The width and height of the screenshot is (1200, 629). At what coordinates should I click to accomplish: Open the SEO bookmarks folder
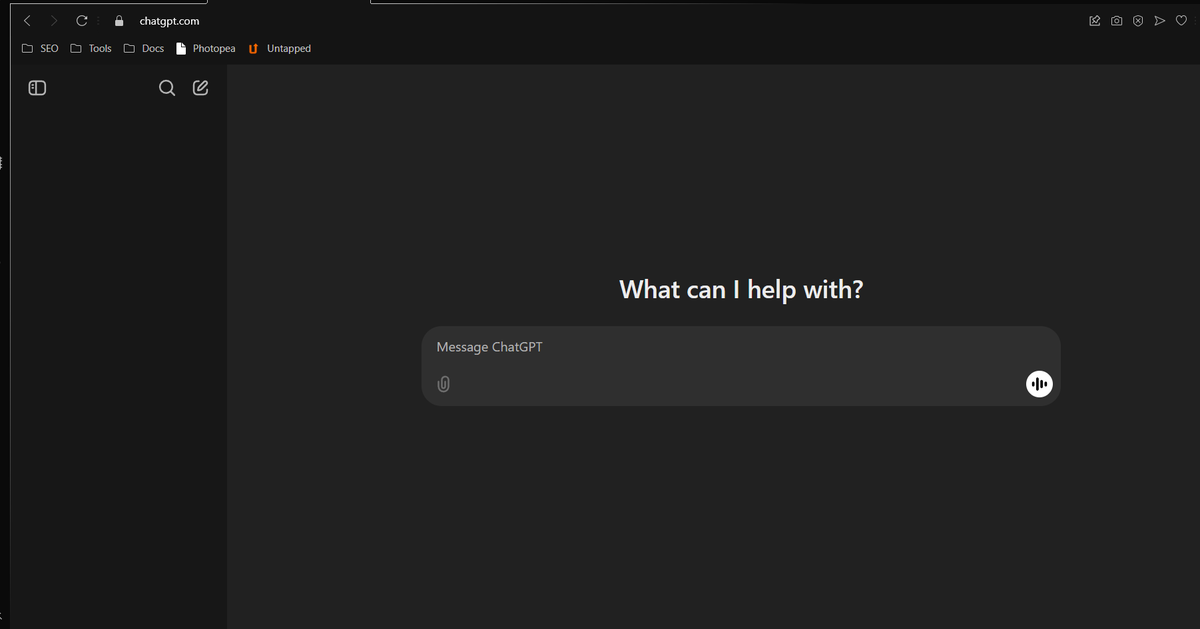[40, 48]
